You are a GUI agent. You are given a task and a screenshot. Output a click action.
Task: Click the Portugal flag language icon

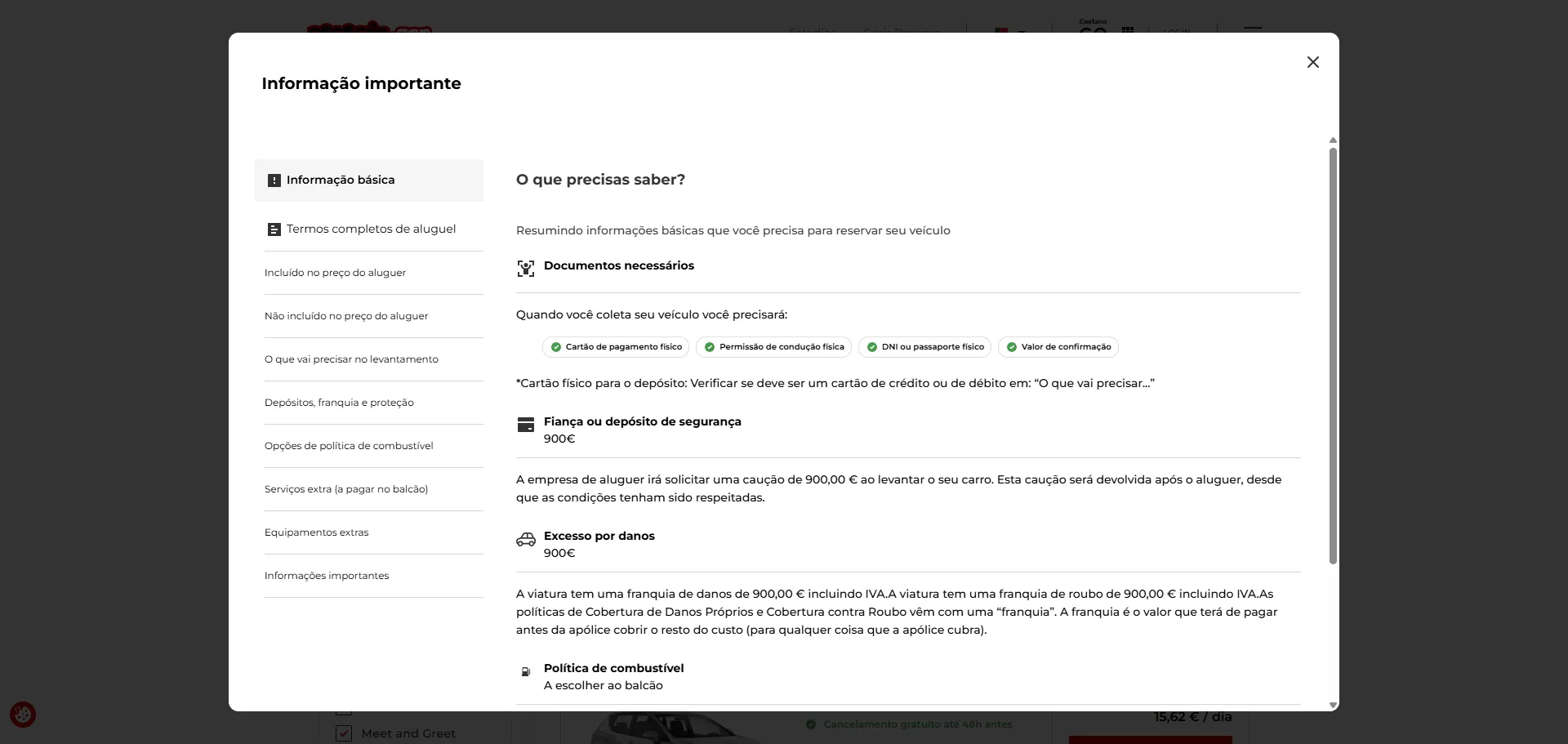[x=1001, y=31]
